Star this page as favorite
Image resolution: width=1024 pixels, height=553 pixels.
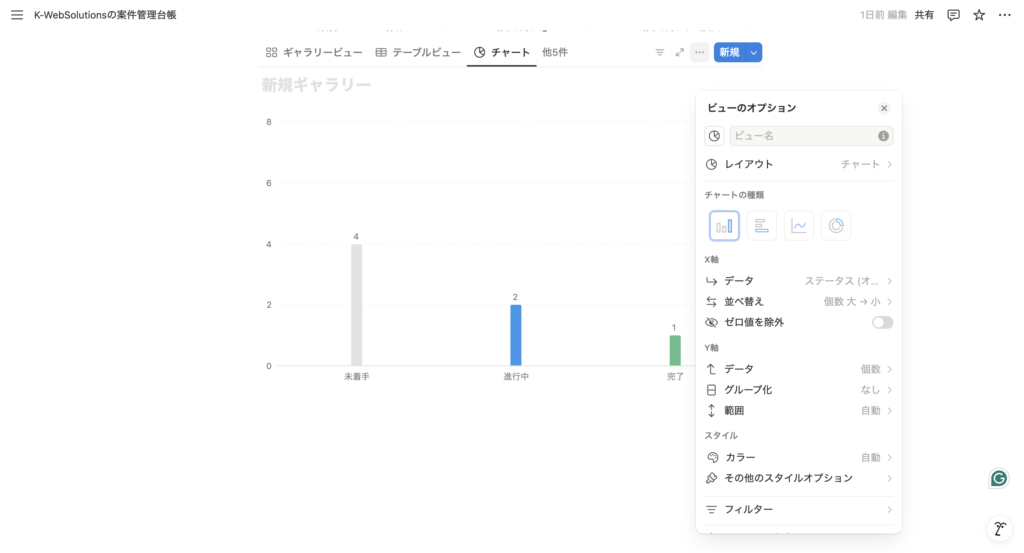(x=979, y=15)
